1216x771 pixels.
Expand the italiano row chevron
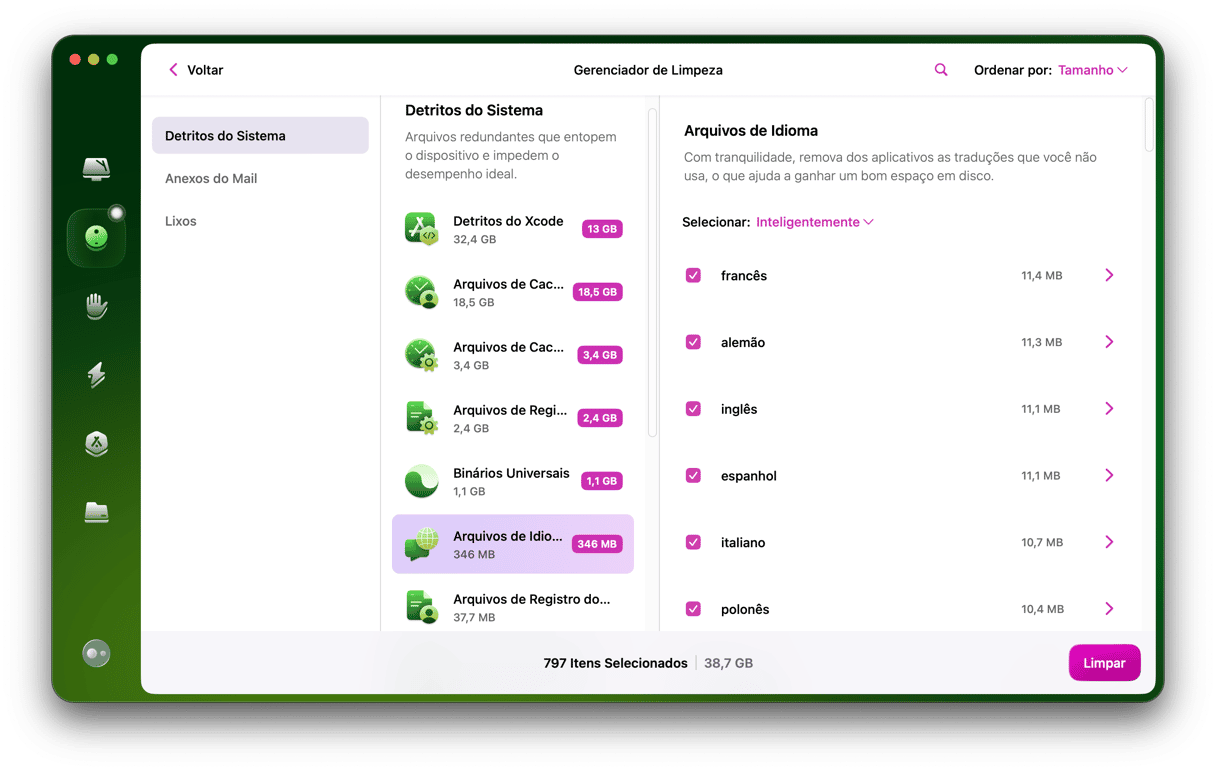click(1109, 542)
